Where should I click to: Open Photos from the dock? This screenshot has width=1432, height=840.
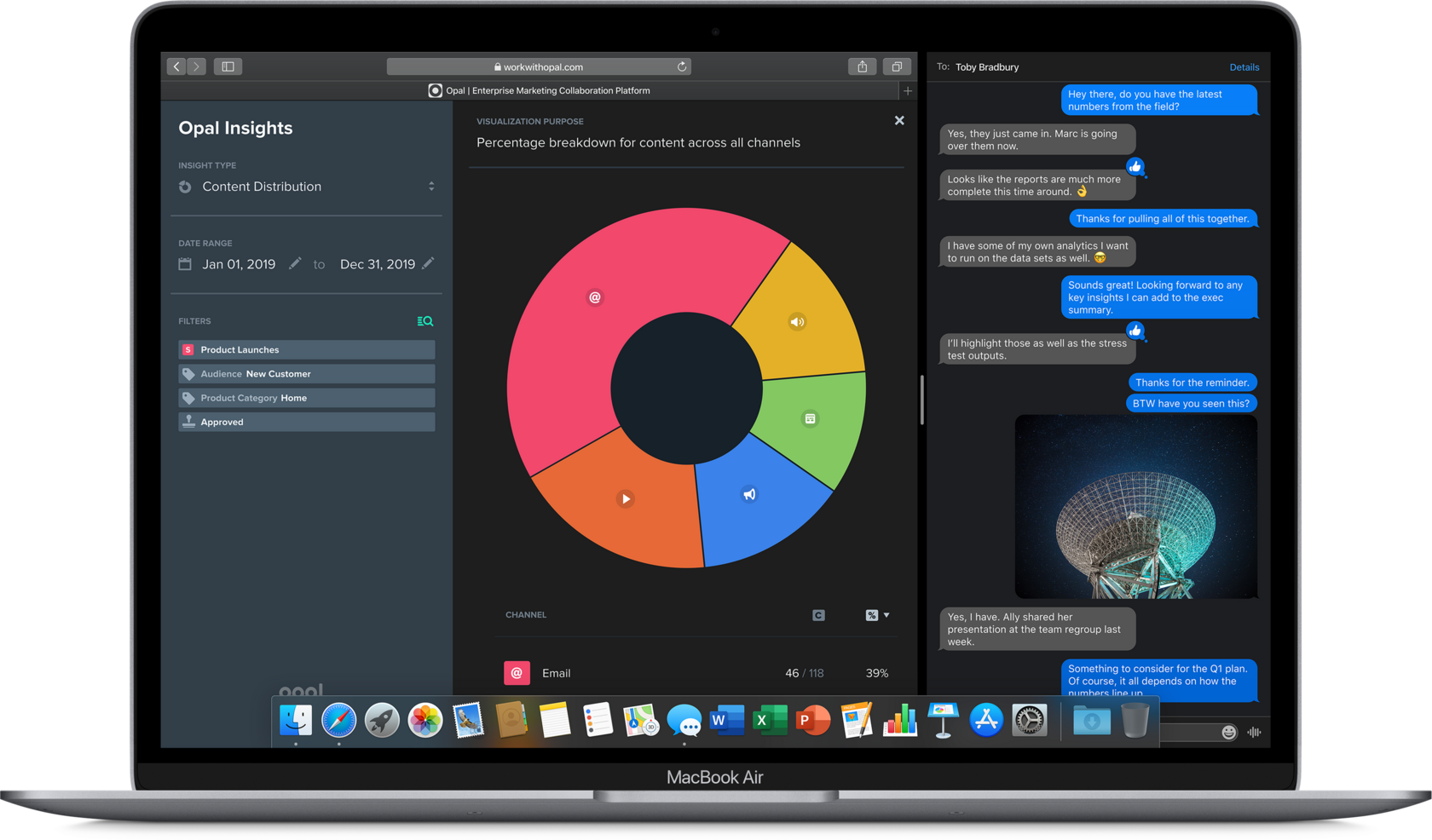[x=425, y=721]
